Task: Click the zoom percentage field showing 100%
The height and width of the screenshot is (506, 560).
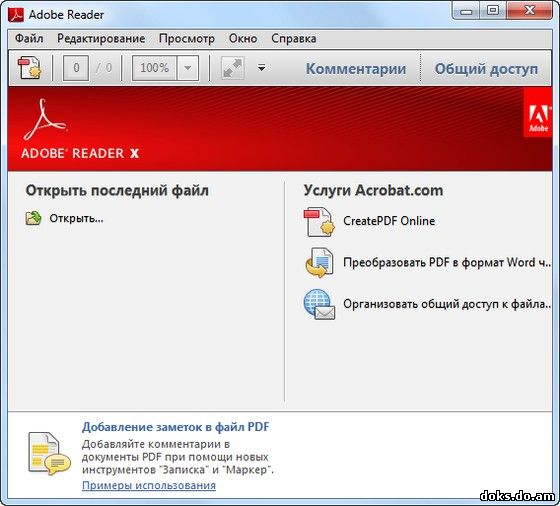Action: coord(154,68)
